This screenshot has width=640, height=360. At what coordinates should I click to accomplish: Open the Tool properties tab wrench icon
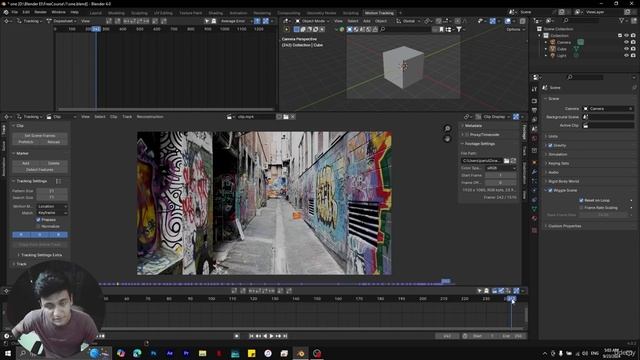click(534, 89)
